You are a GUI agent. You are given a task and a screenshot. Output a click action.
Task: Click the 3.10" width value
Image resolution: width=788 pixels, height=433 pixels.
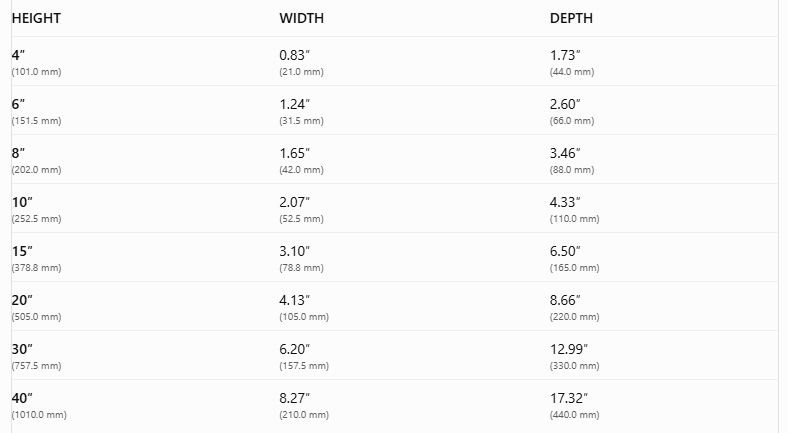(294, 251)
